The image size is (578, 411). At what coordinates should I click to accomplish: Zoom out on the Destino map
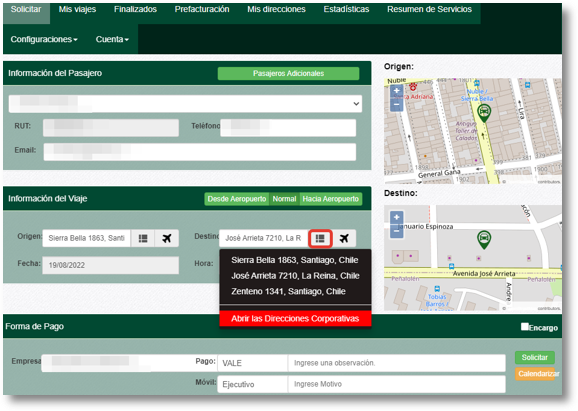point(397,231)
